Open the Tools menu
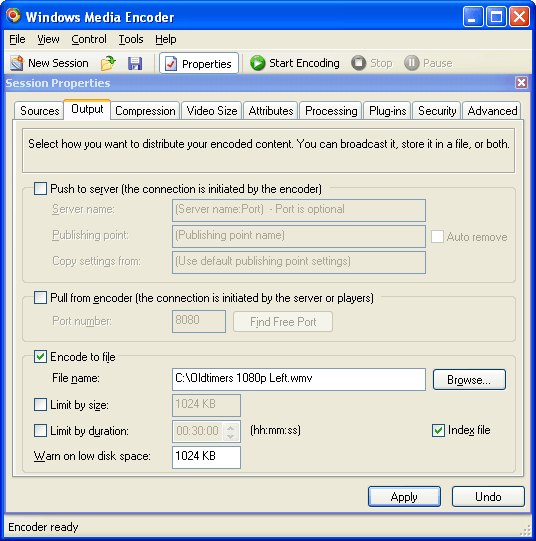 click(131, 39)
